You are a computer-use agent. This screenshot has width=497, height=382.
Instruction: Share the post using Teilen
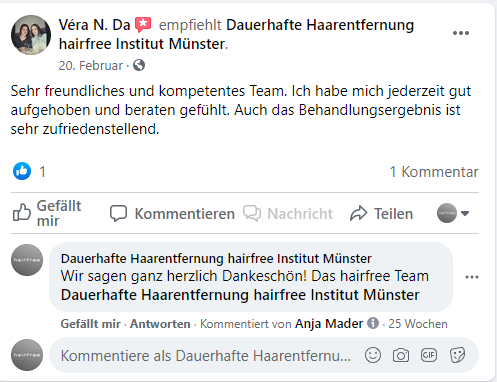tap(382, 213)
